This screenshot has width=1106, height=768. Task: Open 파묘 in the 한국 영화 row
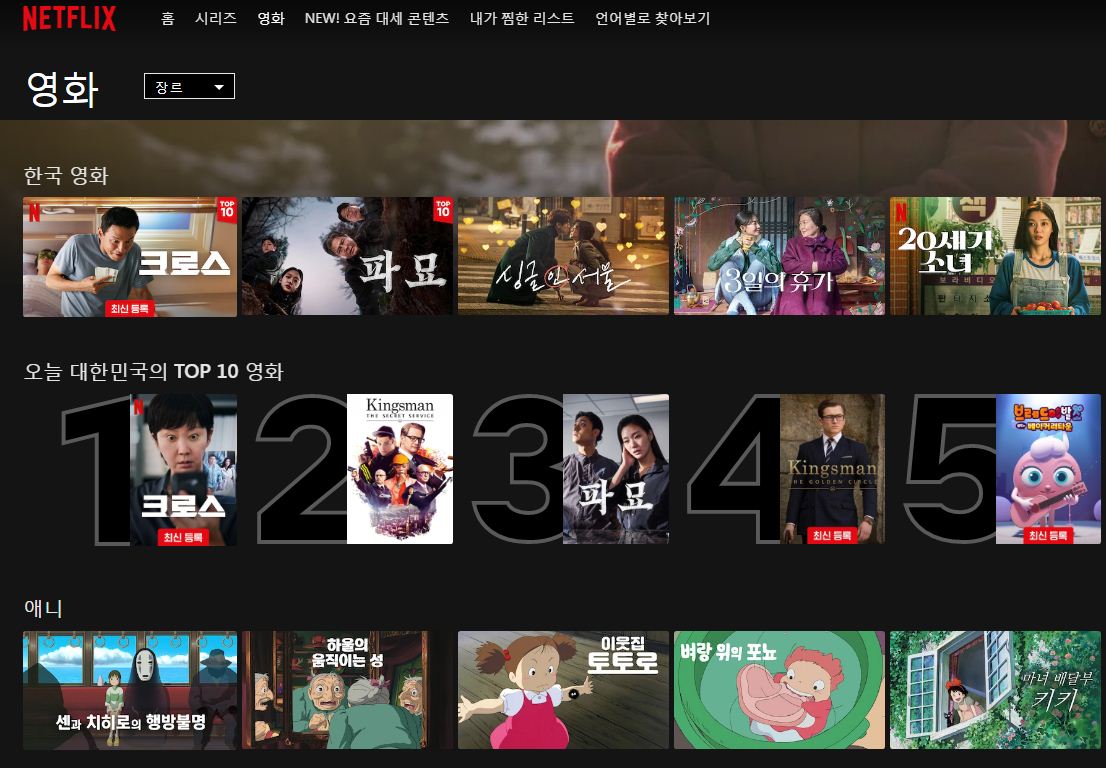click(x=347, y=256)
